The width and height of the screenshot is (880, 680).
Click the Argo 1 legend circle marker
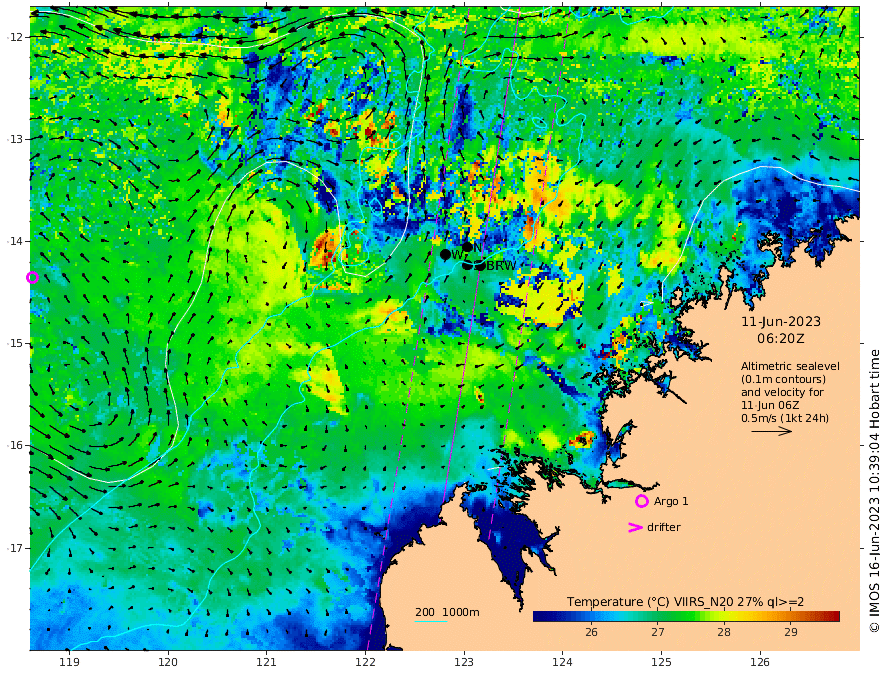click(641, 501)
